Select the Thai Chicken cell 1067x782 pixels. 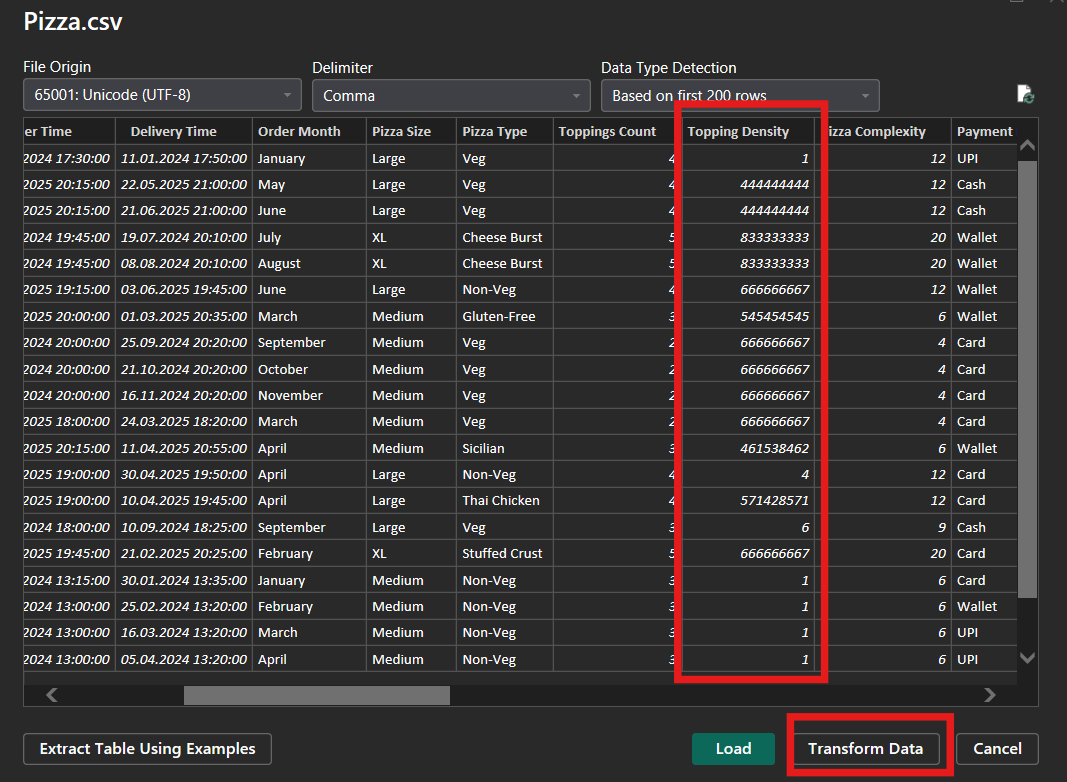(x=500, y=501)
